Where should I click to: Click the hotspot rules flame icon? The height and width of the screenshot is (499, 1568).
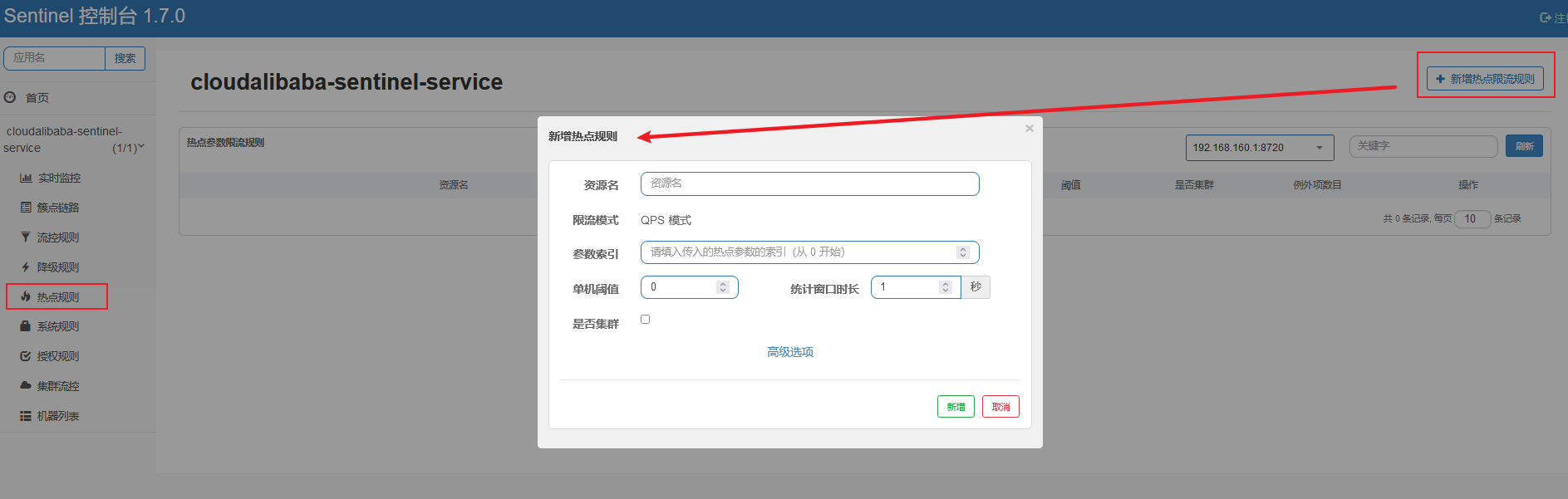click(x=26, y=296)
